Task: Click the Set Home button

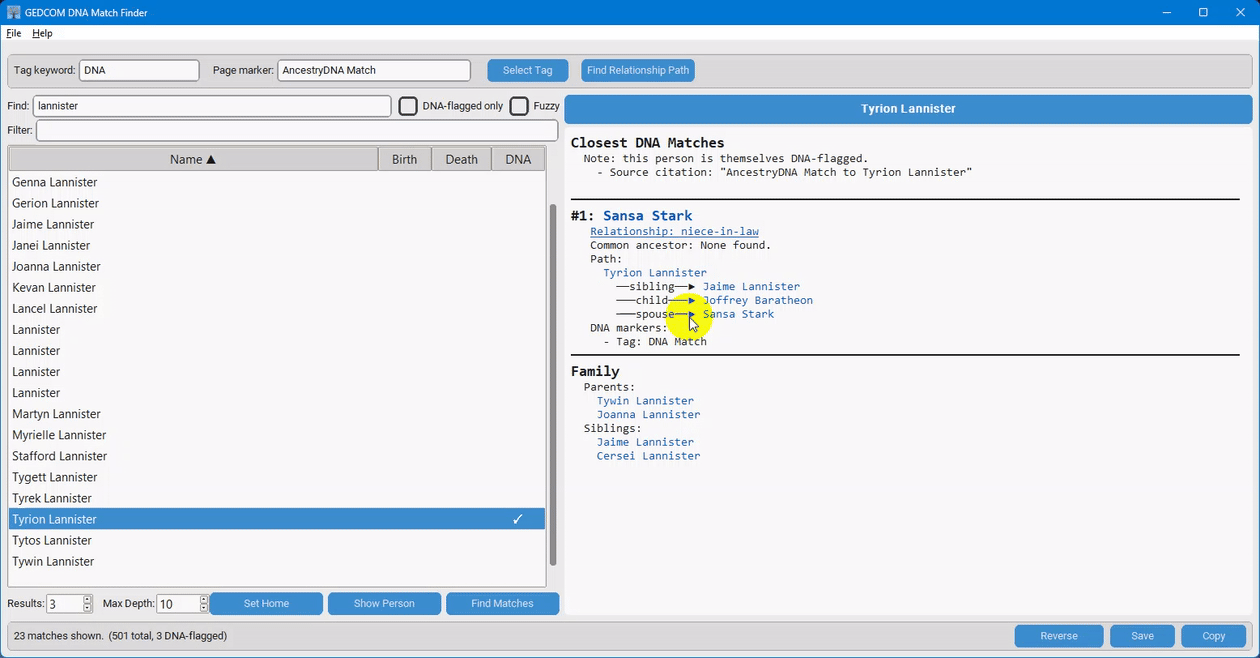Action: click(267, 603)
